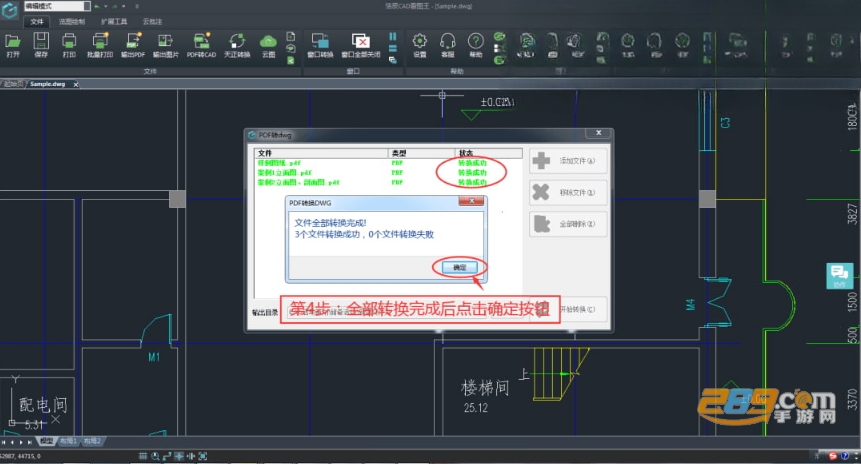
Task: Switch to the 云批注 ribbon tab
Action: [x=152, y=21]
